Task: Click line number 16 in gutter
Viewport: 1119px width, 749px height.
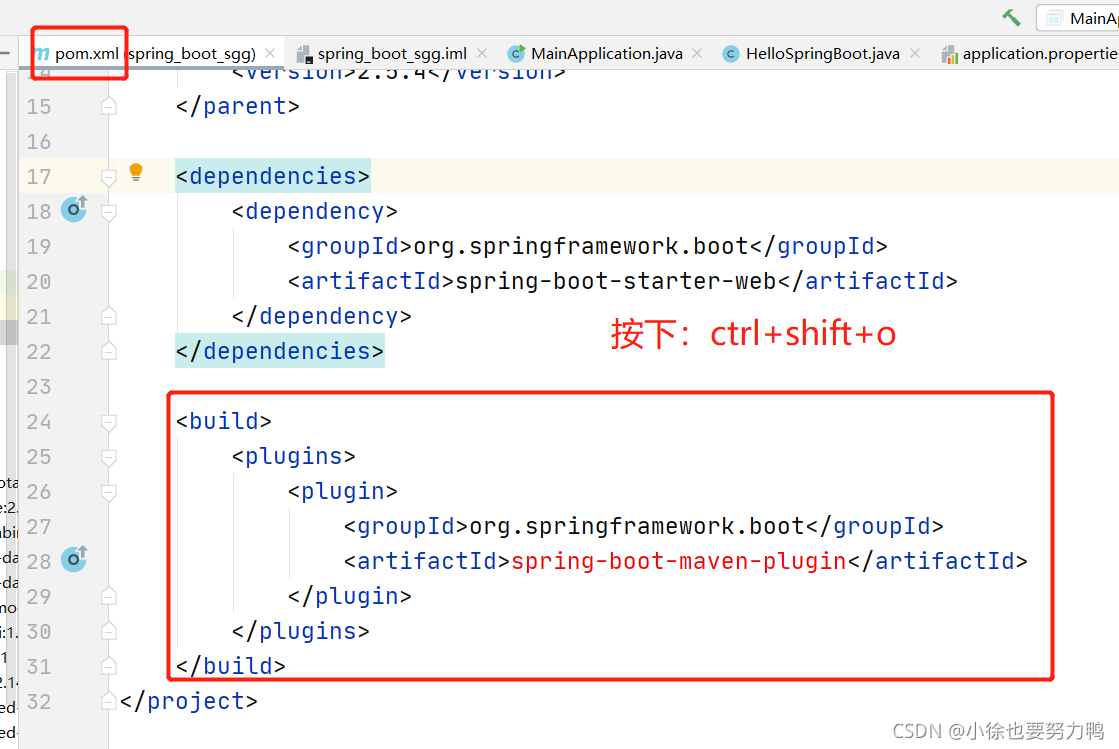Action: click(39, 141)
